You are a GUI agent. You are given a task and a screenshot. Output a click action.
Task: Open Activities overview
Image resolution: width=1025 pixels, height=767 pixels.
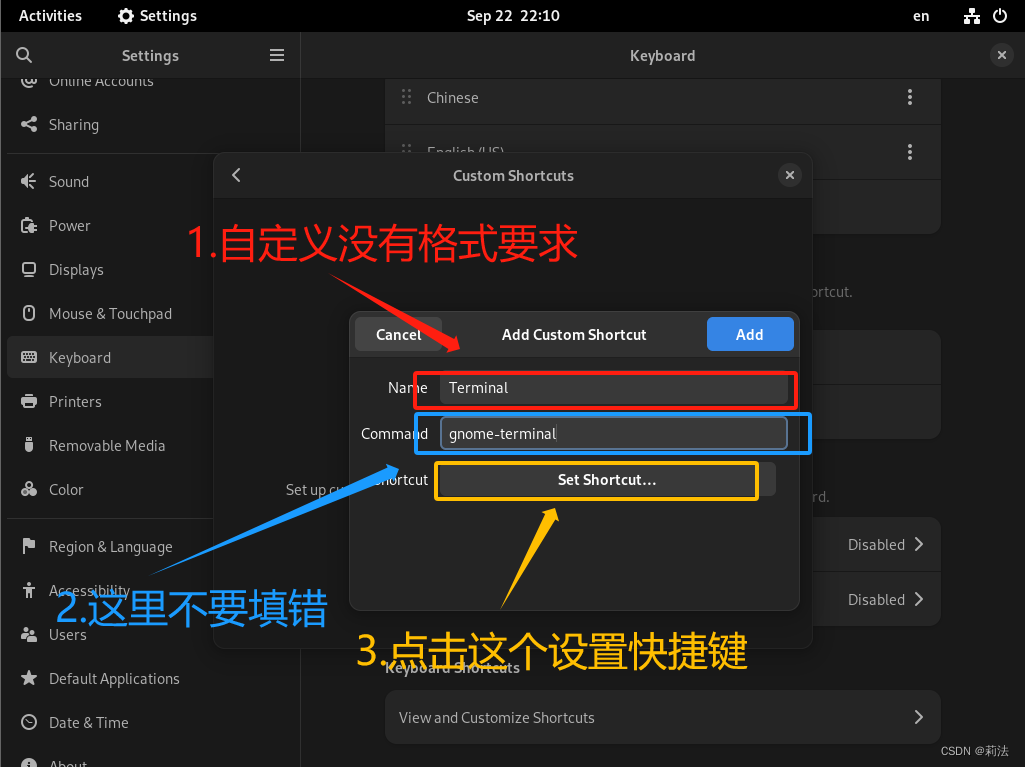coord(50,16)
